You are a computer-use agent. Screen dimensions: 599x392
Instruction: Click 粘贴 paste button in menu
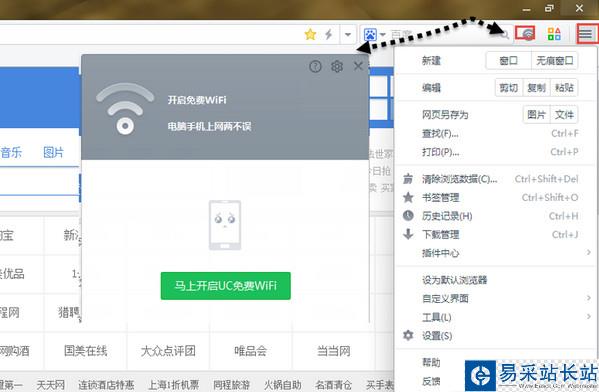[564, 88]
